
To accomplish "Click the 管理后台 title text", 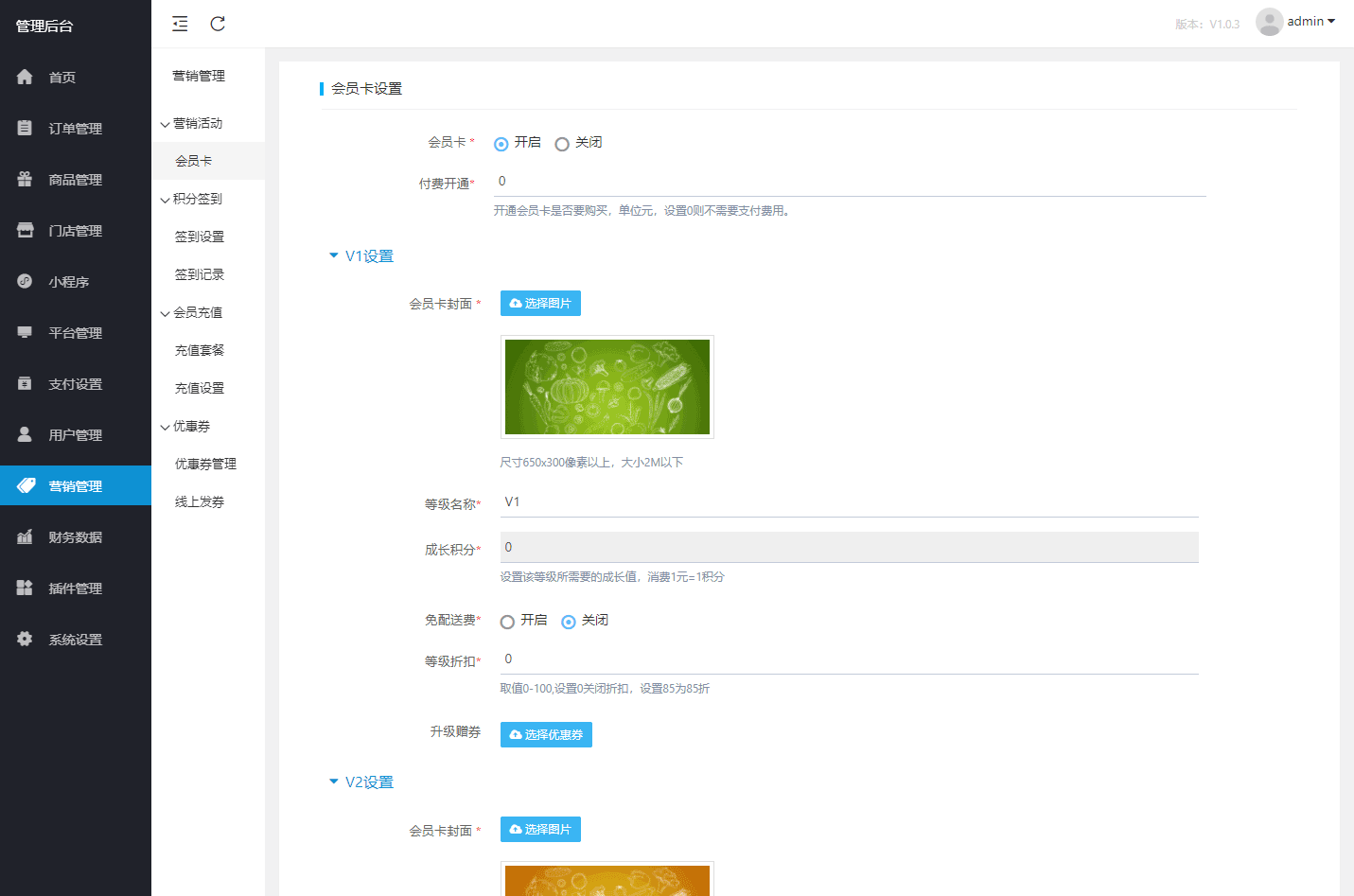I will pos(44,26).
